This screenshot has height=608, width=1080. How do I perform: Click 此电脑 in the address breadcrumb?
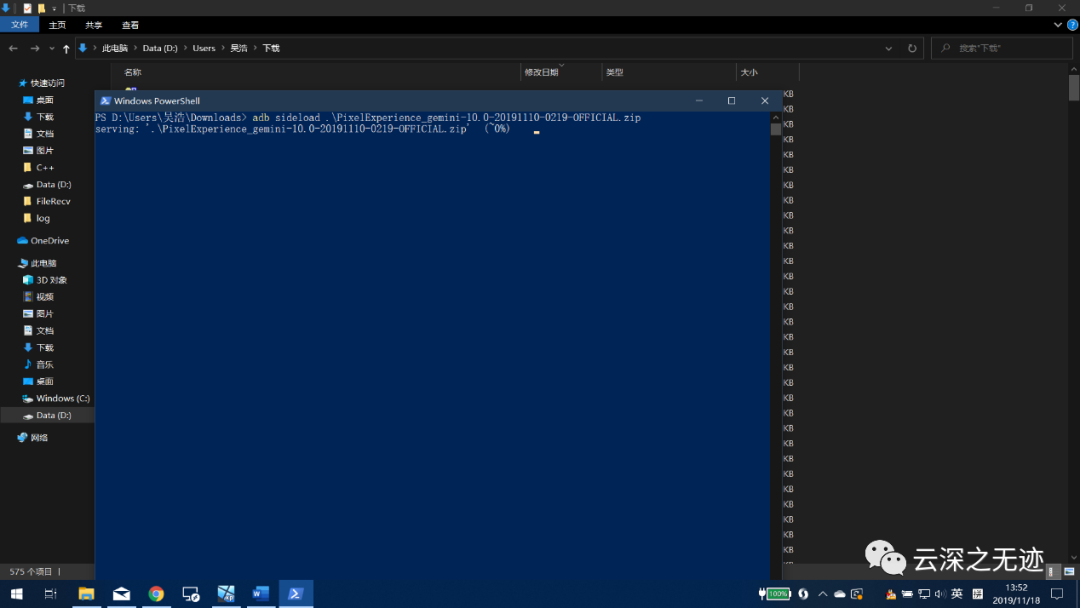(x=115, y=48)
